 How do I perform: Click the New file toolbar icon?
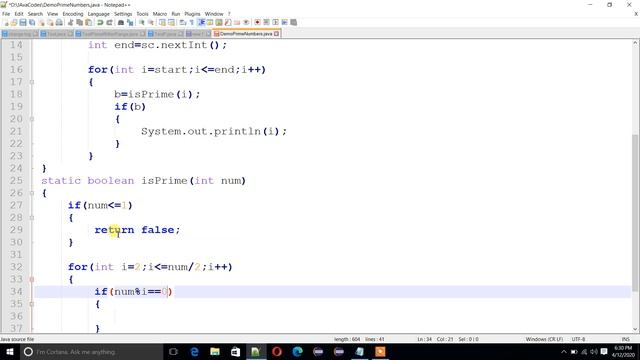6,22
